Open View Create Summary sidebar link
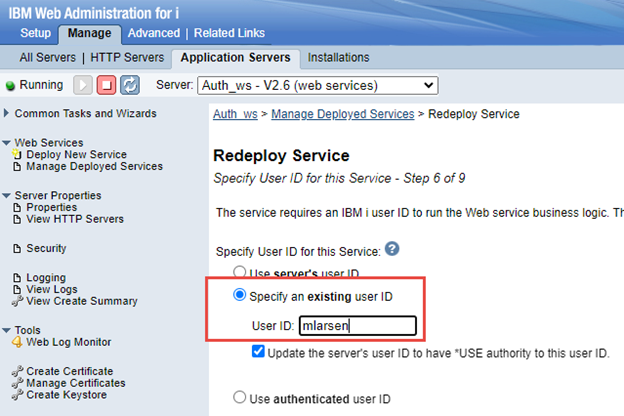 click(82, 301)
